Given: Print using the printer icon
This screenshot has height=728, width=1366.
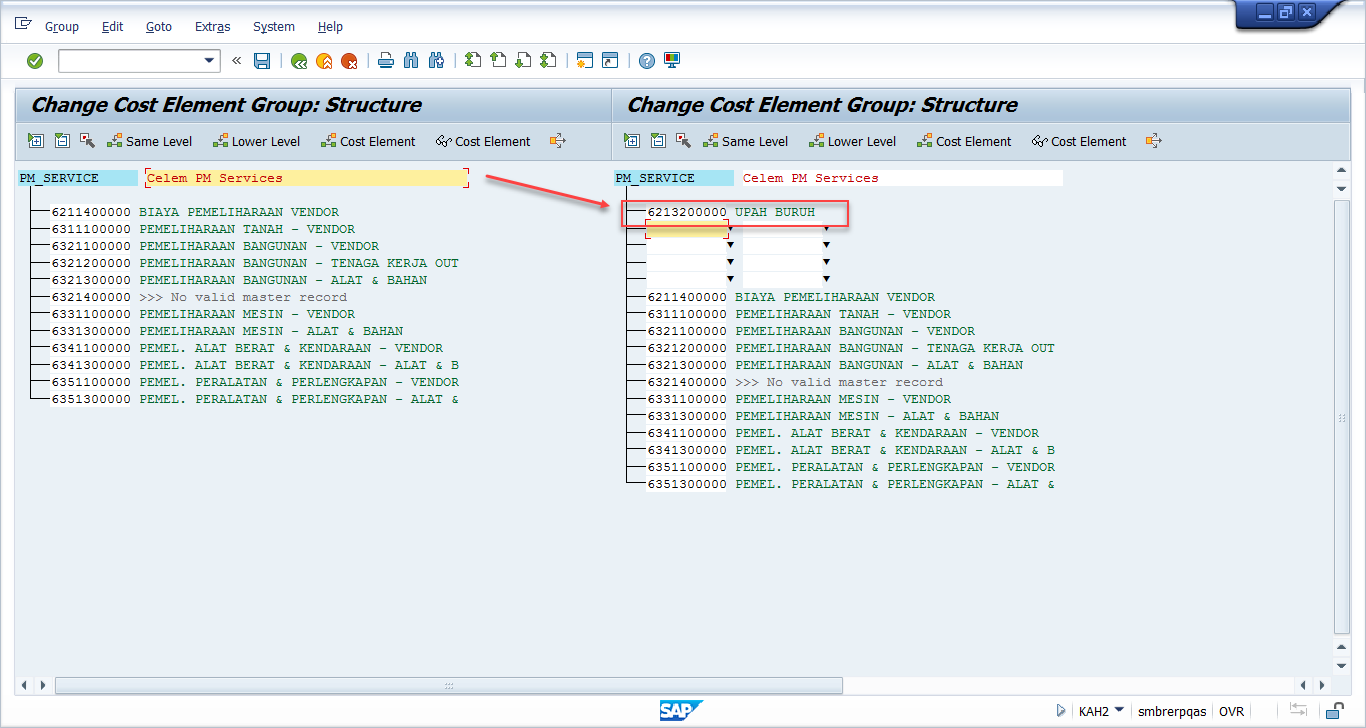Looking at the screenshot, I should coord(386,61).
